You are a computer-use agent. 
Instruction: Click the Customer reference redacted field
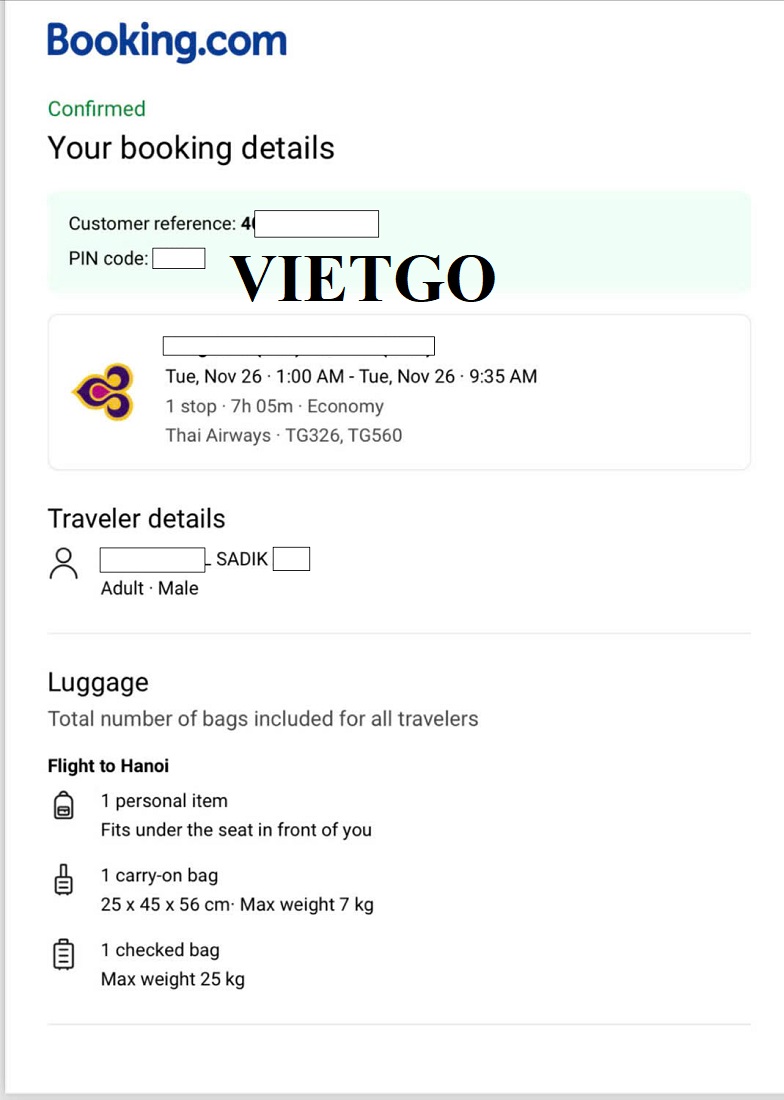(316, 224)
